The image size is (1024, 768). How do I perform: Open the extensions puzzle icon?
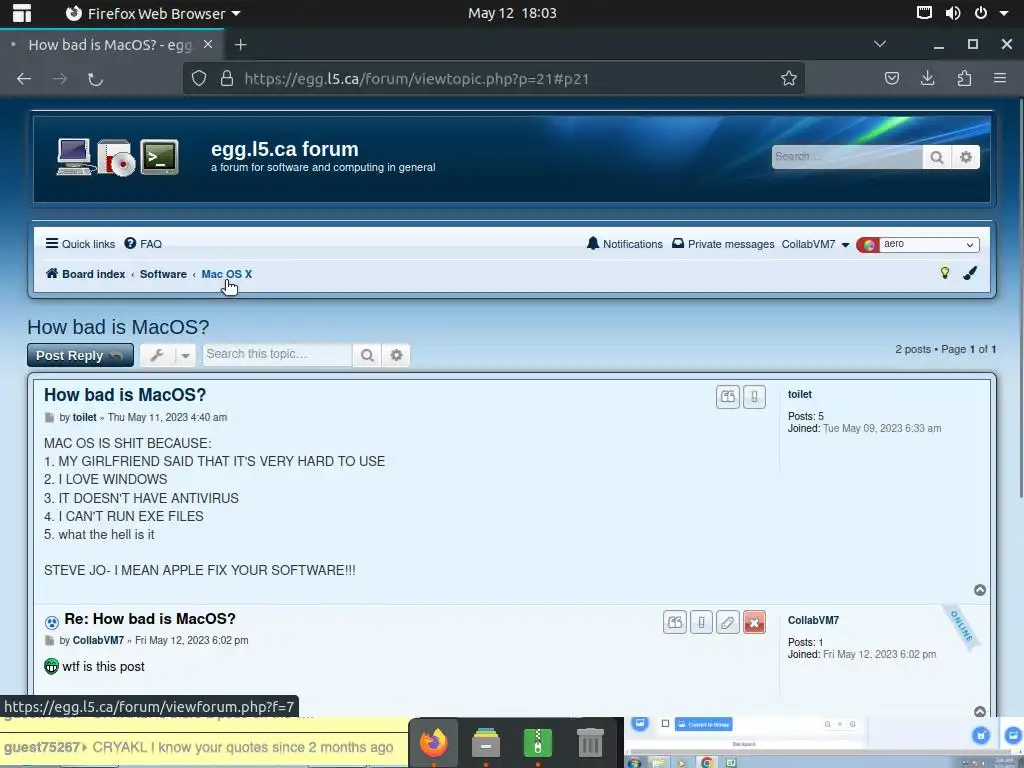pyautogui.click(x=964, y=79)
